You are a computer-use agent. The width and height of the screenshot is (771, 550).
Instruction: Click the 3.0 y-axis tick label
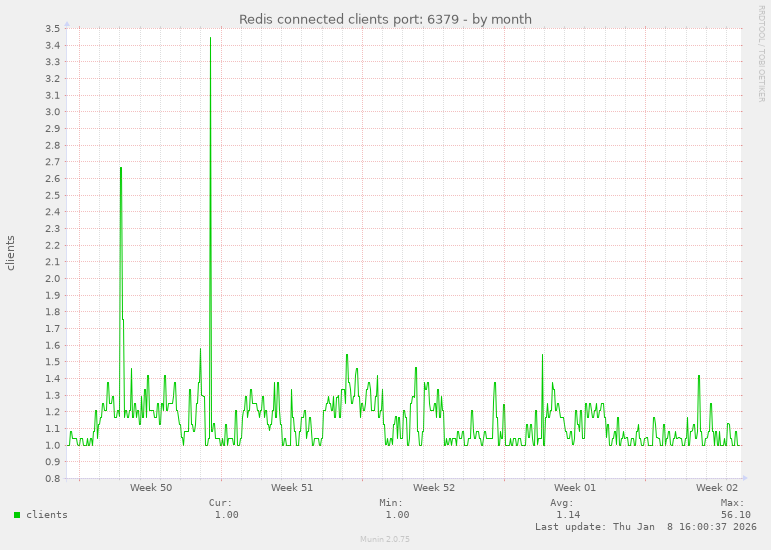(x=52, y=112)
